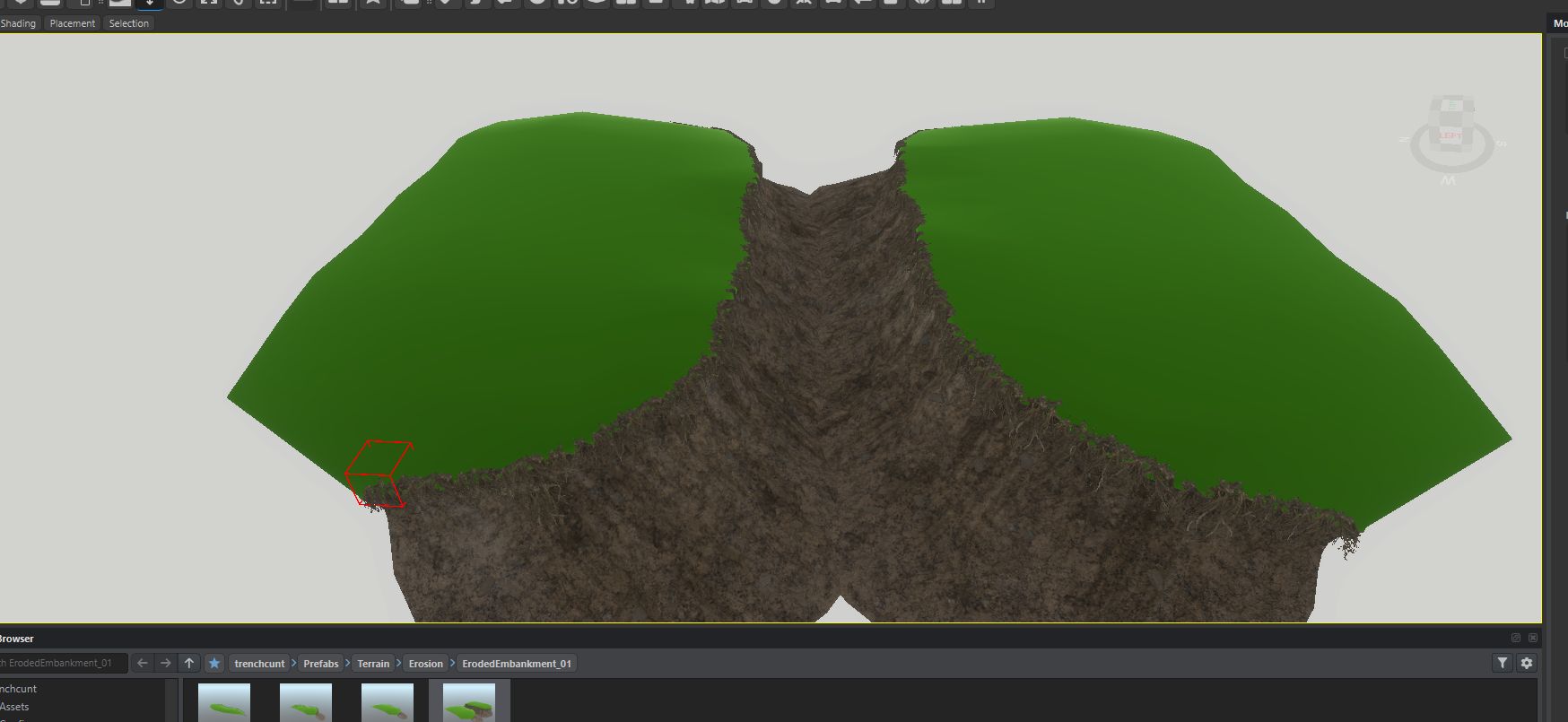Open the asset browser settings gear

tap(1527, 663)
